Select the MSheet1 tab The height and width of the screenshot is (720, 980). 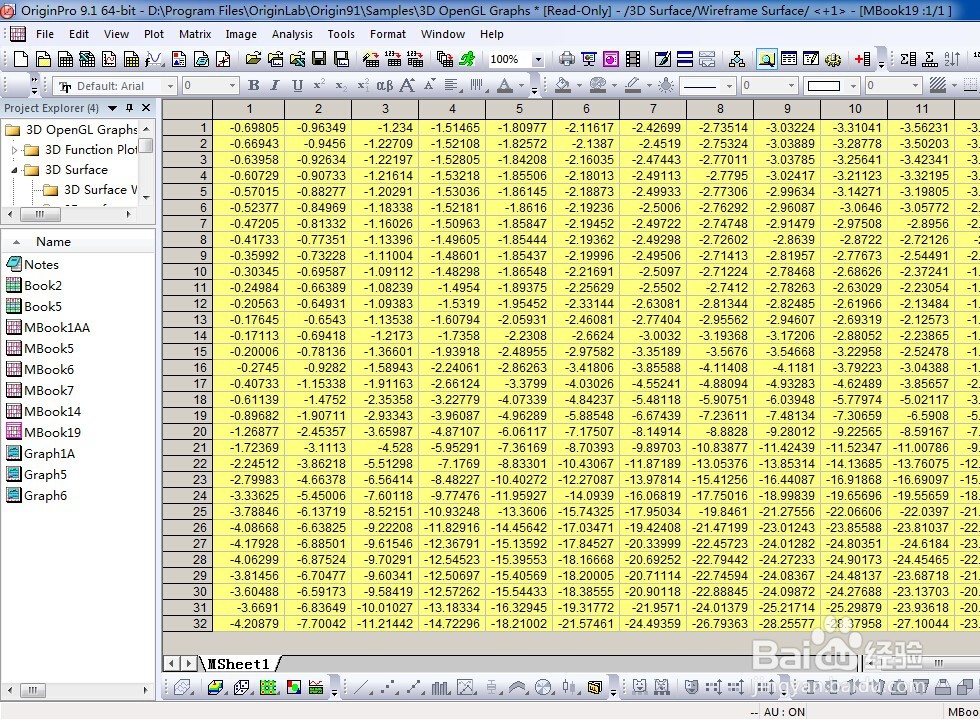pos(239,664)
